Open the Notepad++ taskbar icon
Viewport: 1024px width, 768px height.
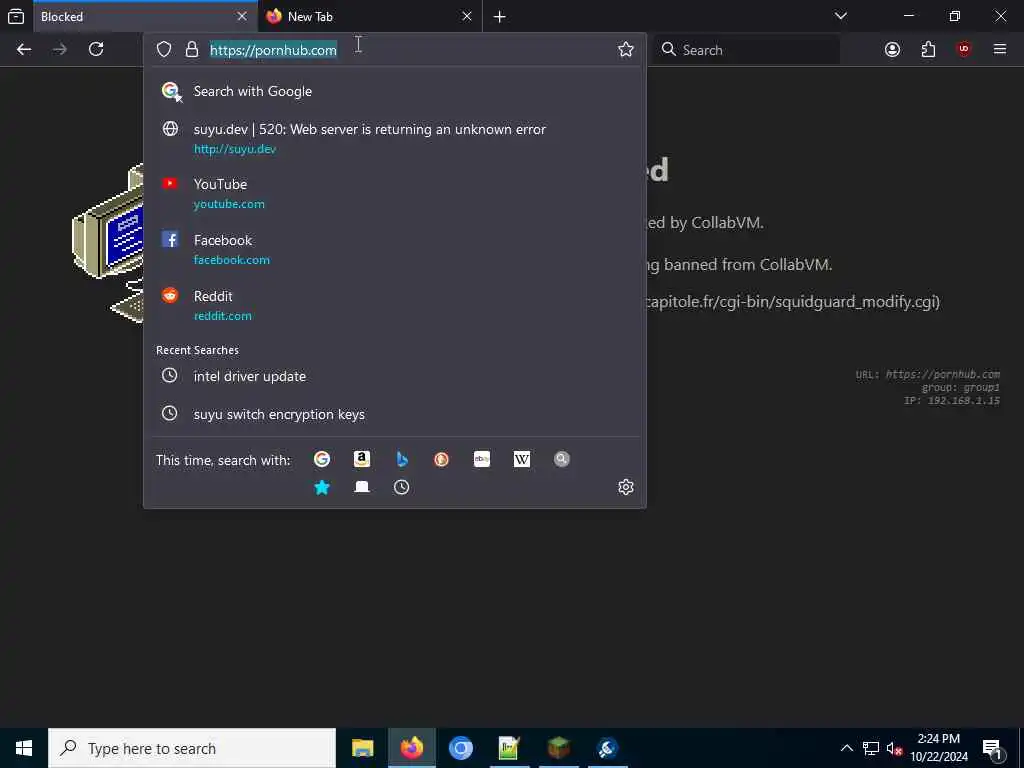(x=509, y=748)
